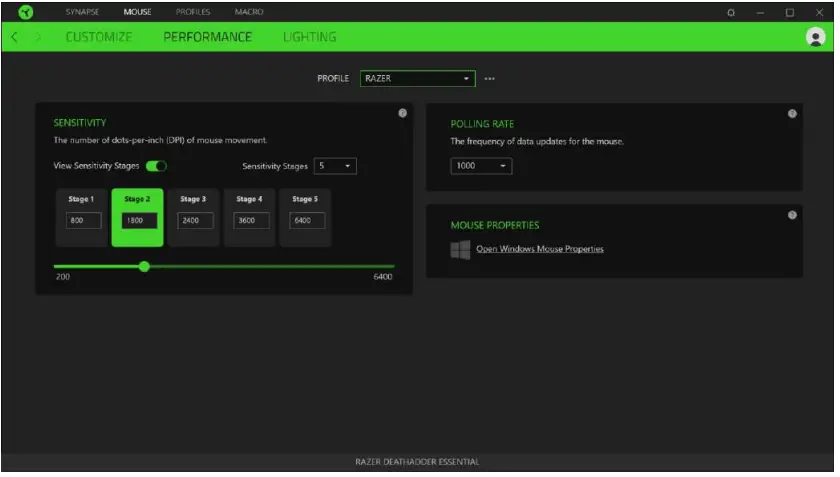Open the user account avatar icon
This screenshot has height=477, width=840.
click(814, 37)
